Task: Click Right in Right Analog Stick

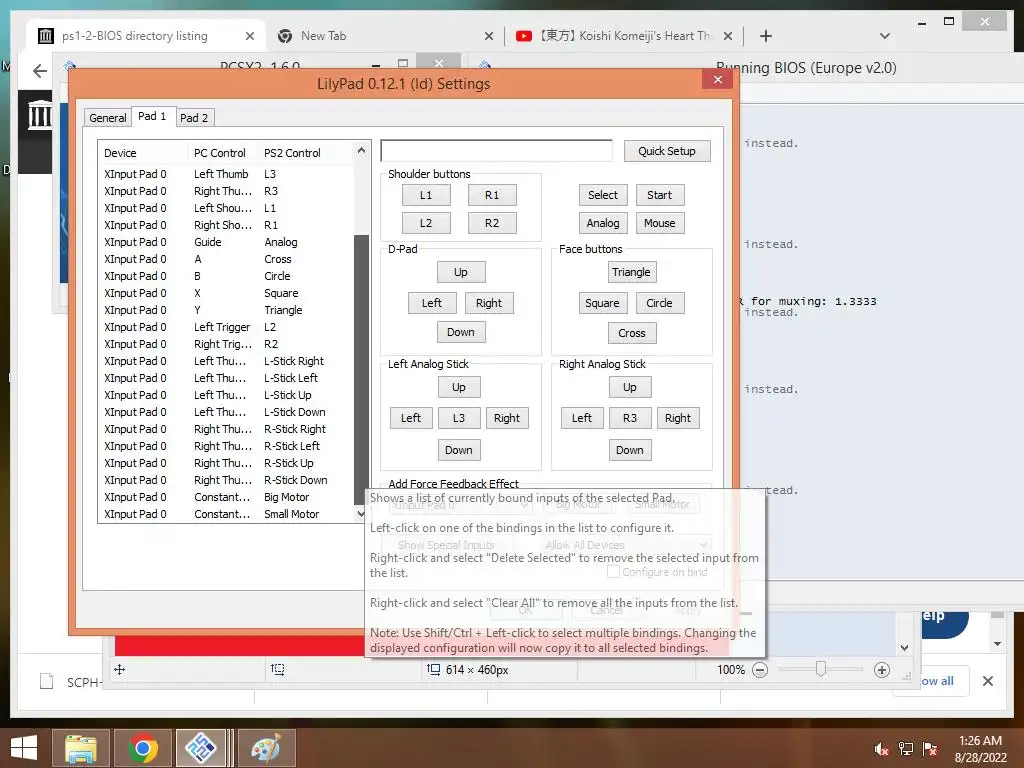Action: pyautogui.click(x=678, y=418)
